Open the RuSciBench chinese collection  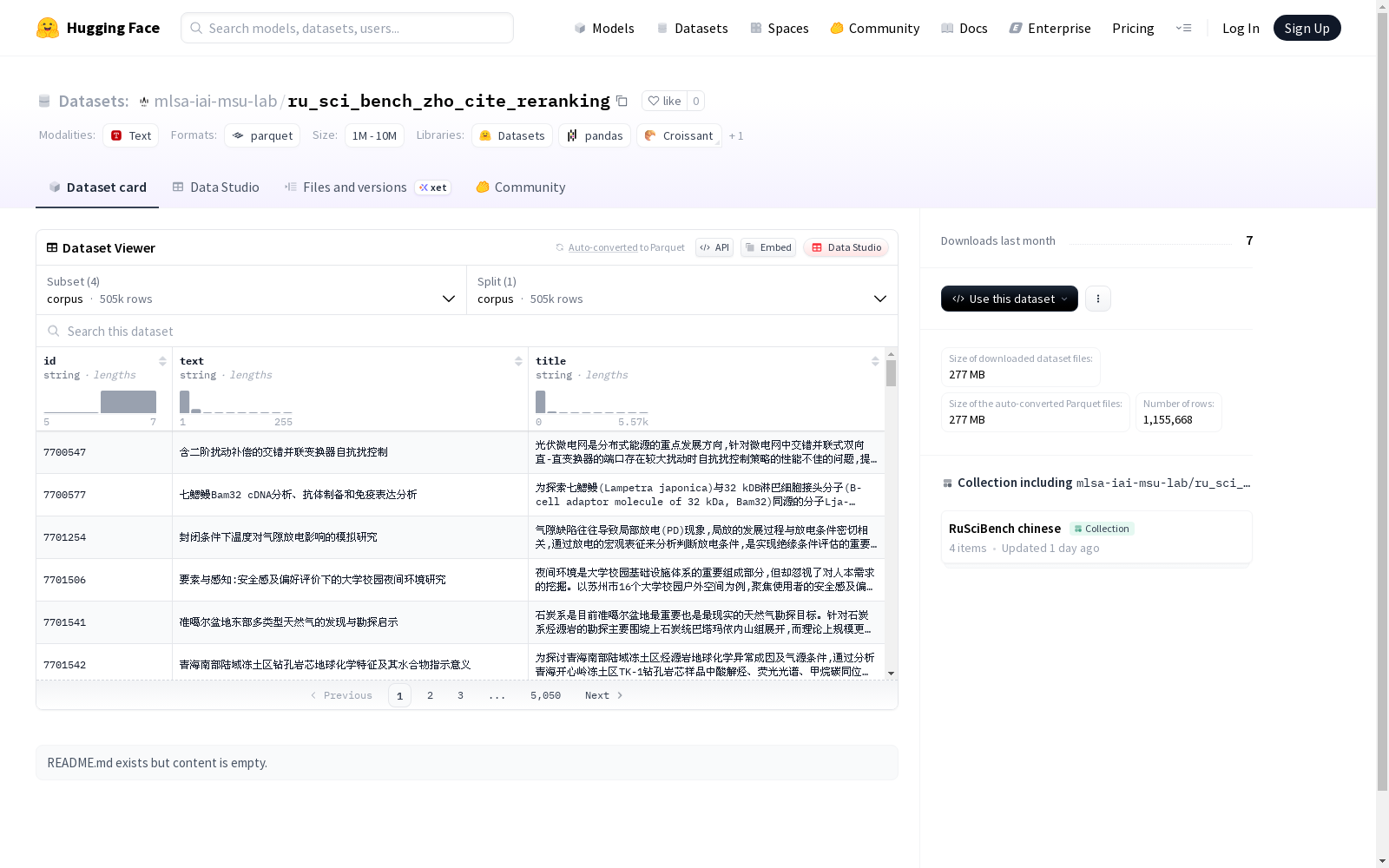click(1096, 537)
